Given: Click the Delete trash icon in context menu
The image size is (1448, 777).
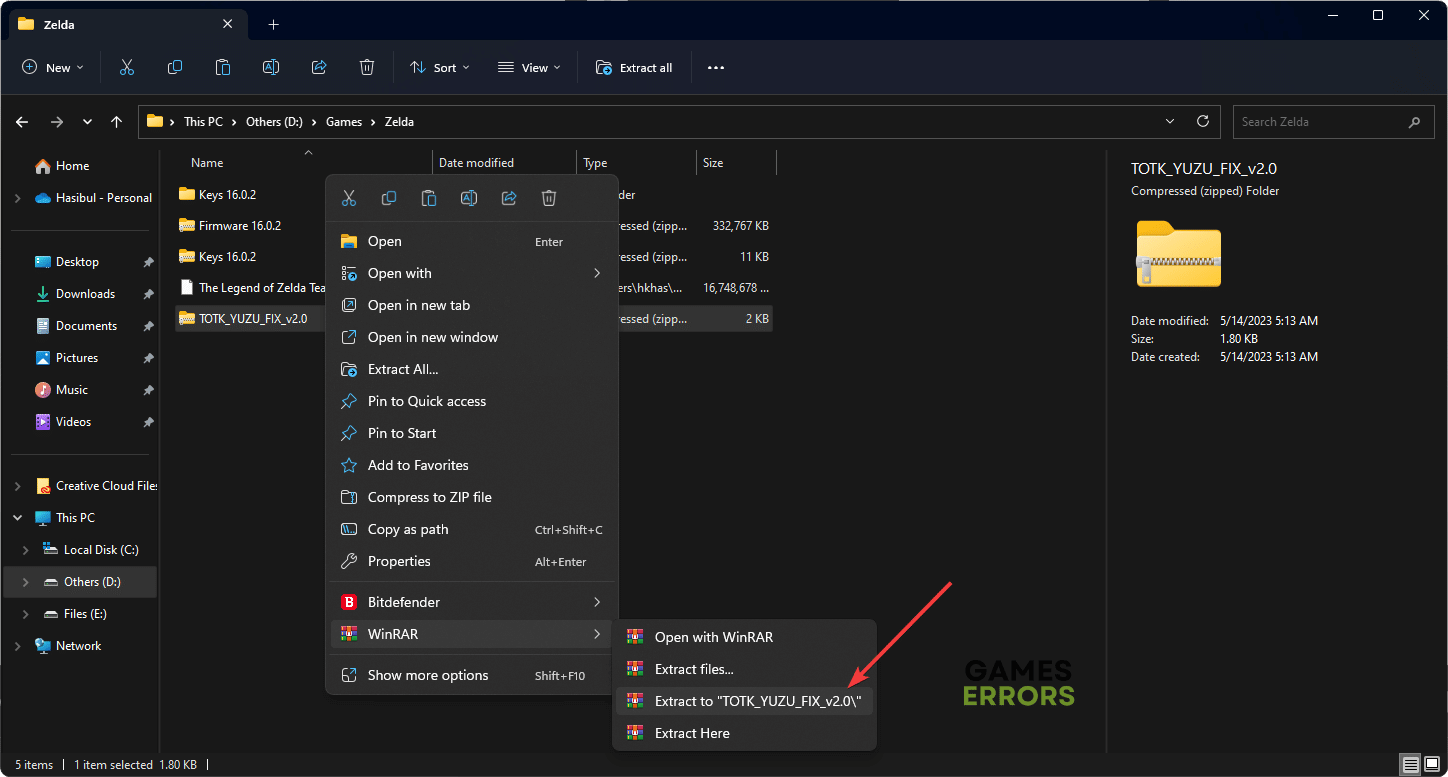Looking at the screenshot, I should [x=548, y=198].
